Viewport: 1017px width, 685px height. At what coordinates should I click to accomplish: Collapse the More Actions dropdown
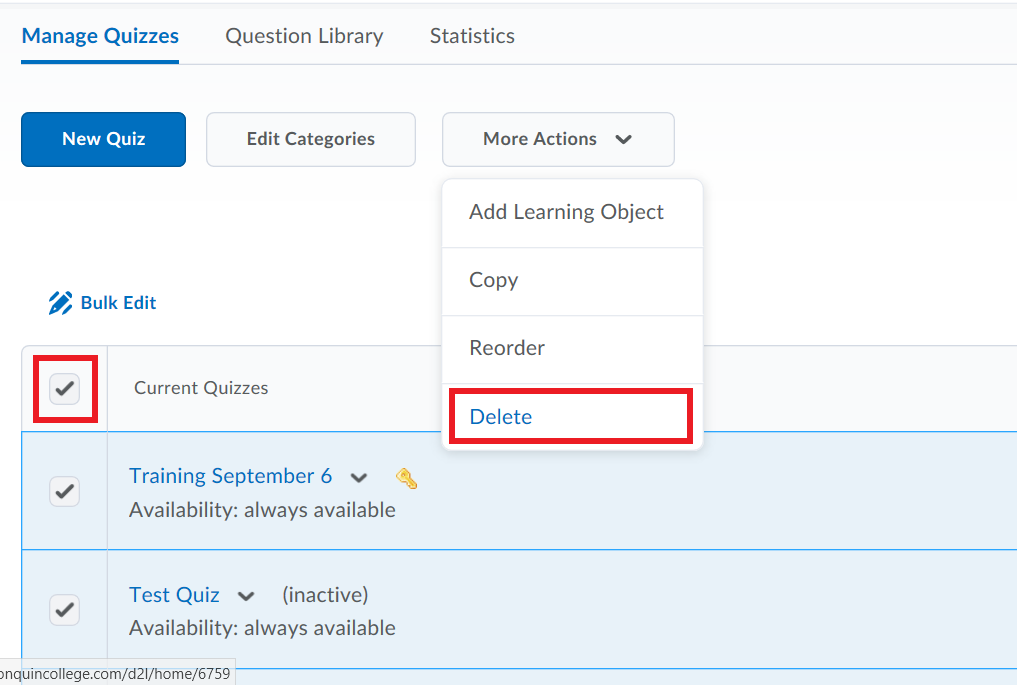point(557,139)
